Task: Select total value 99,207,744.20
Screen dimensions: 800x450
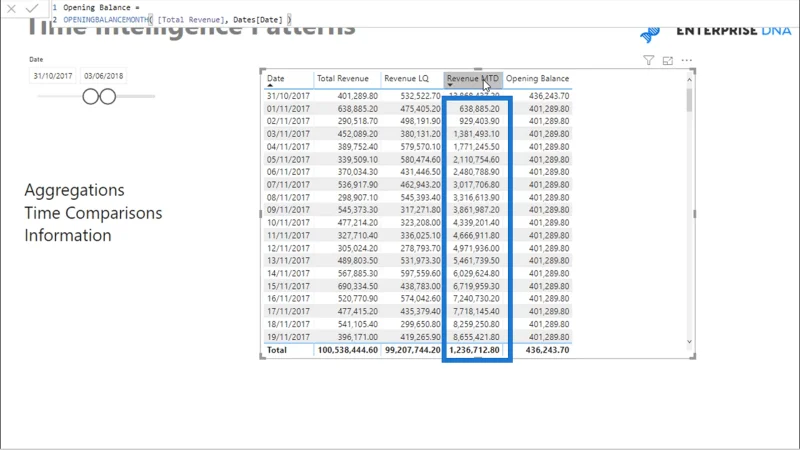Action: pyautogui.click(x=413, y=350)
